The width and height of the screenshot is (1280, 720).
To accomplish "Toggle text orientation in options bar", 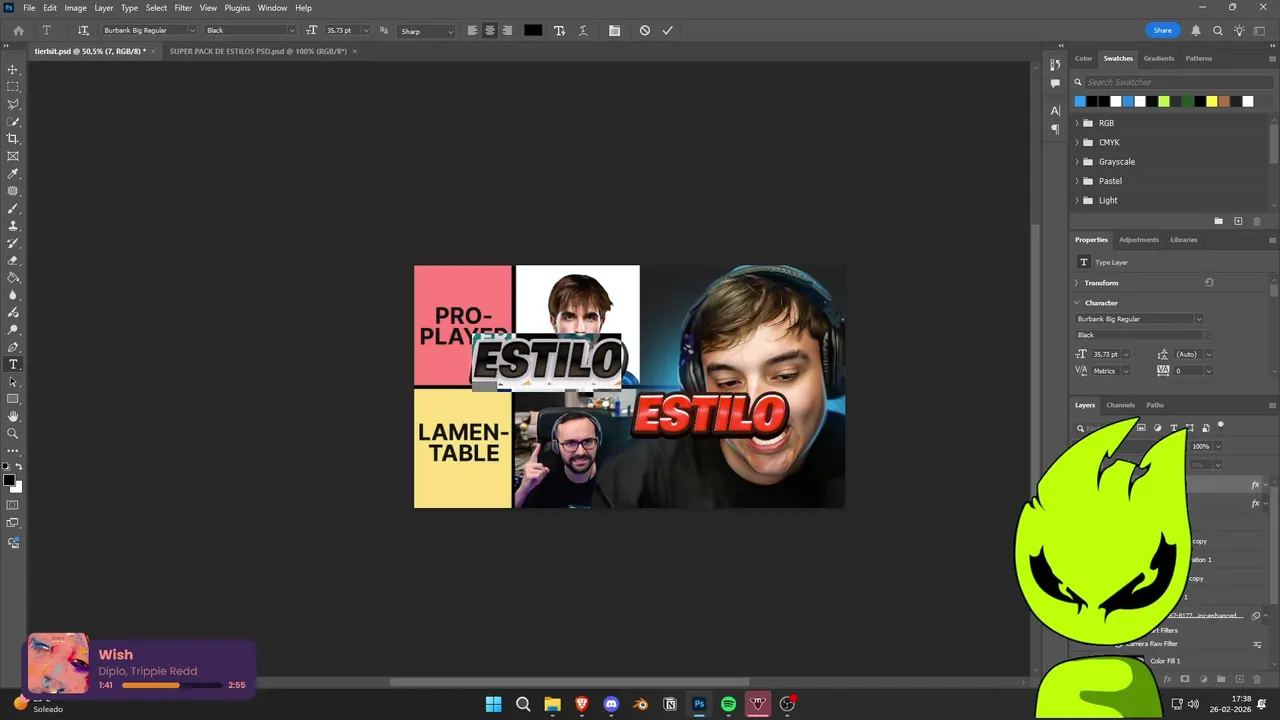I will pyautogui.click(x=83, y=31).
